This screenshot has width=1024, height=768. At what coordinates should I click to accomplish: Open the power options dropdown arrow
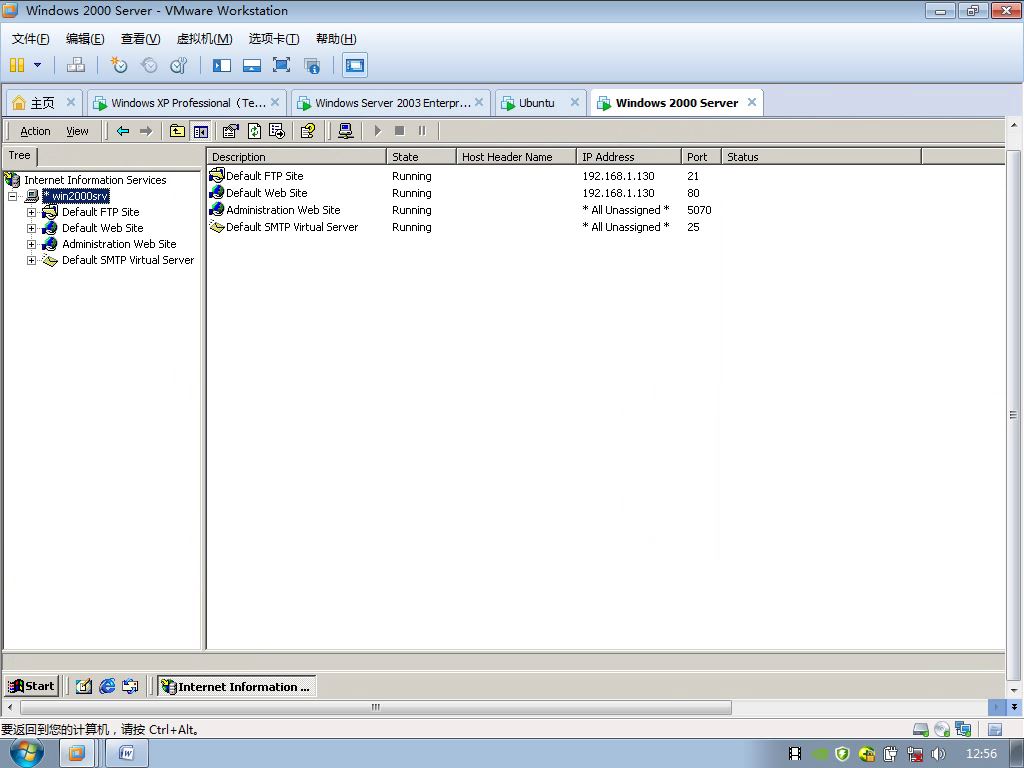[37, 65]
